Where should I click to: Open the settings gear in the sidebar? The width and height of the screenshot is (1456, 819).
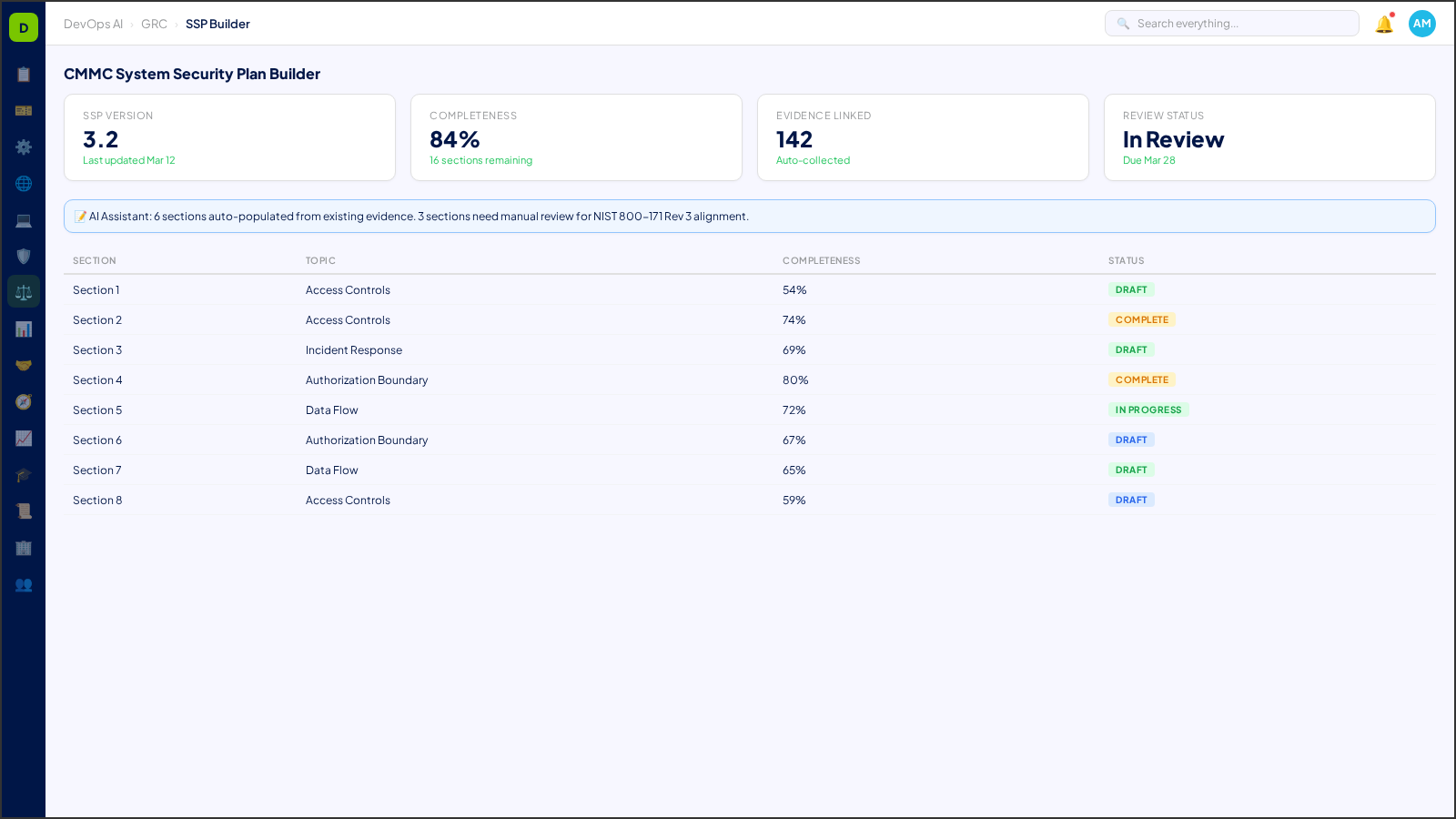24,147
